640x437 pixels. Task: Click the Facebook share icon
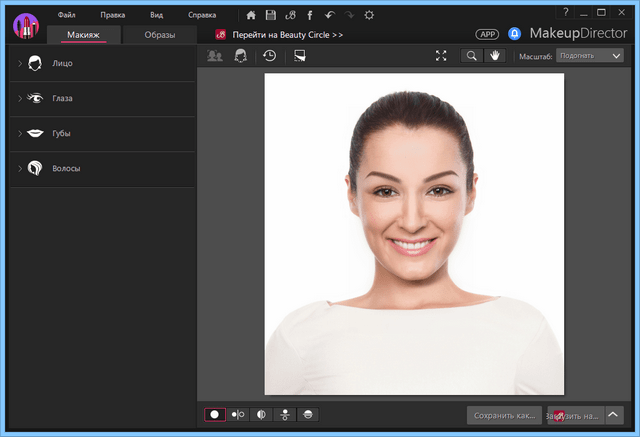(x=309, y=15)
